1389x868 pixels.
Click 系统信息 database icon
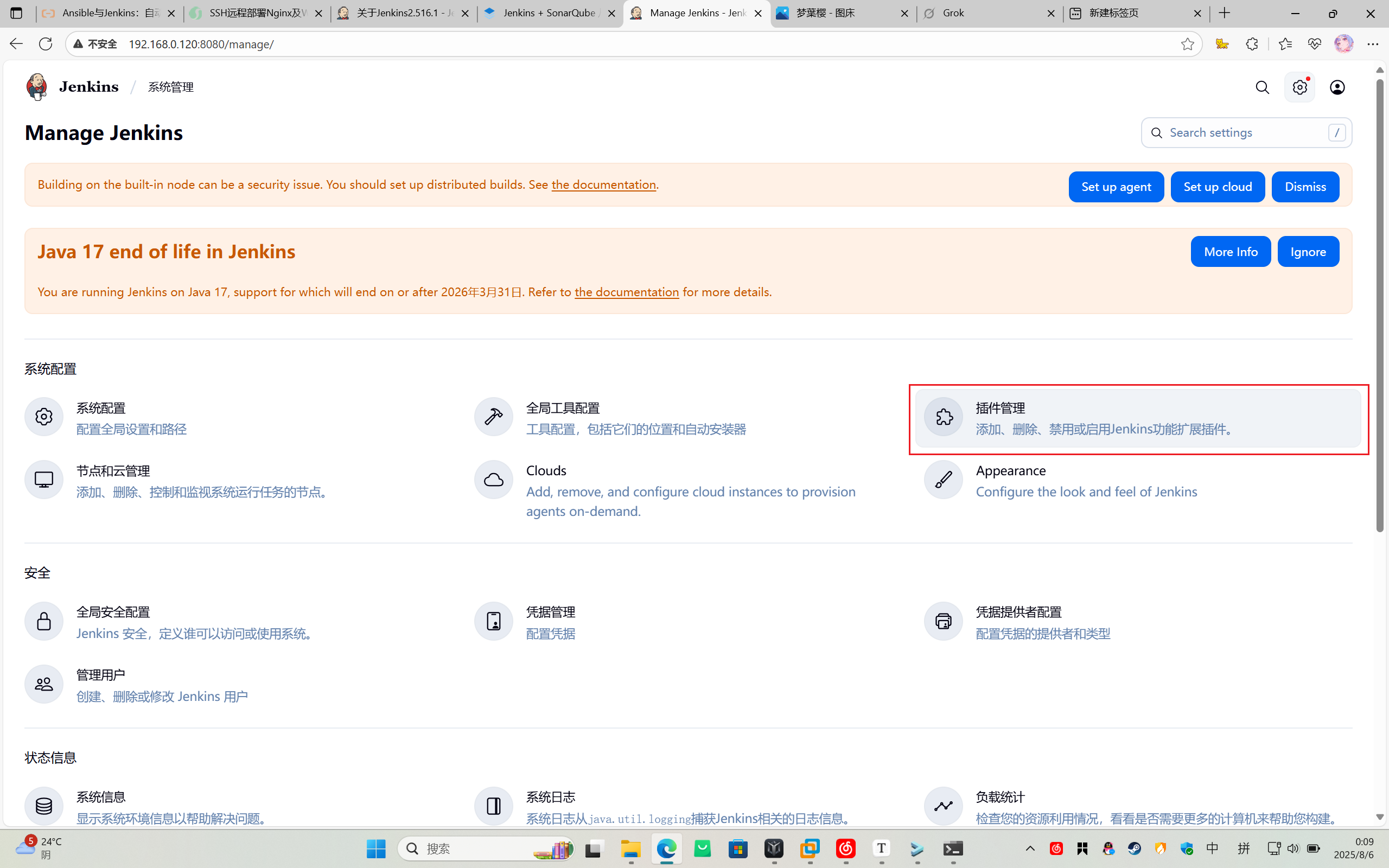pos(43,806)
